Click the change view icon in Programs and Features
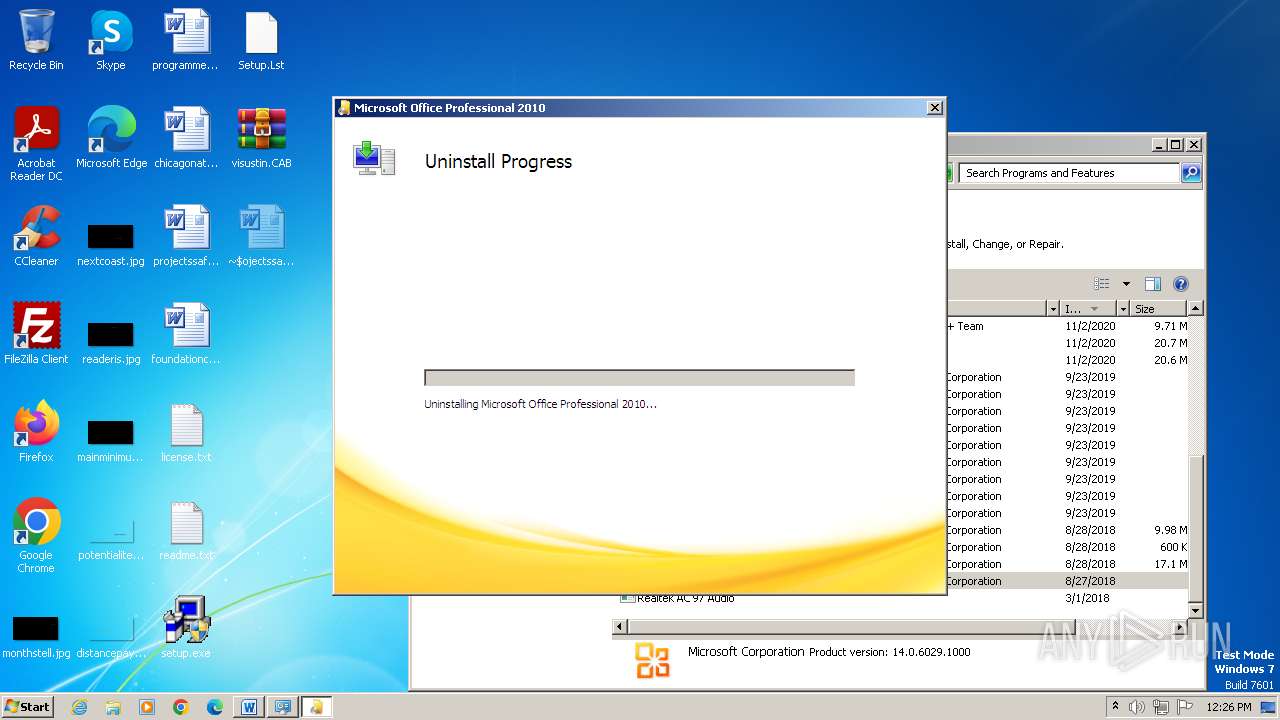The height and width of the screenshot is (720, 1280). click(x=1102, y=284)
